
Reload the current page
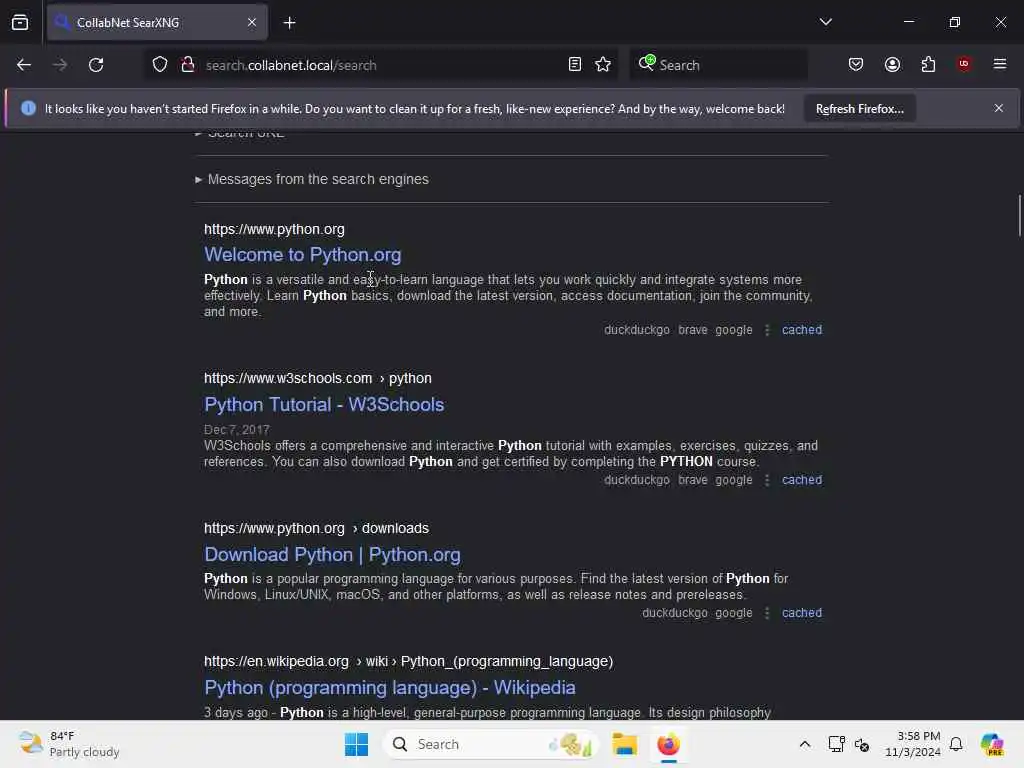(x=96, y=65)
